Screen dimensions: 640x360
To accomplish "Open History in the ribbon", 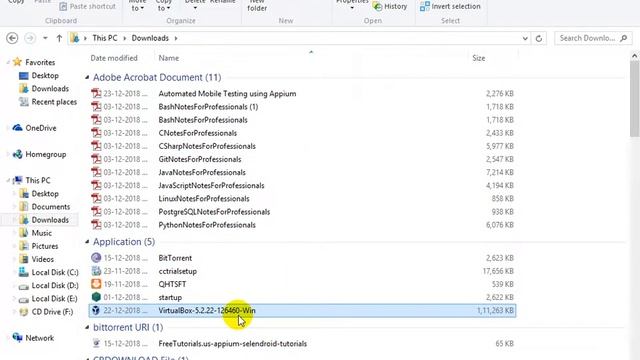I will point(390,6).
